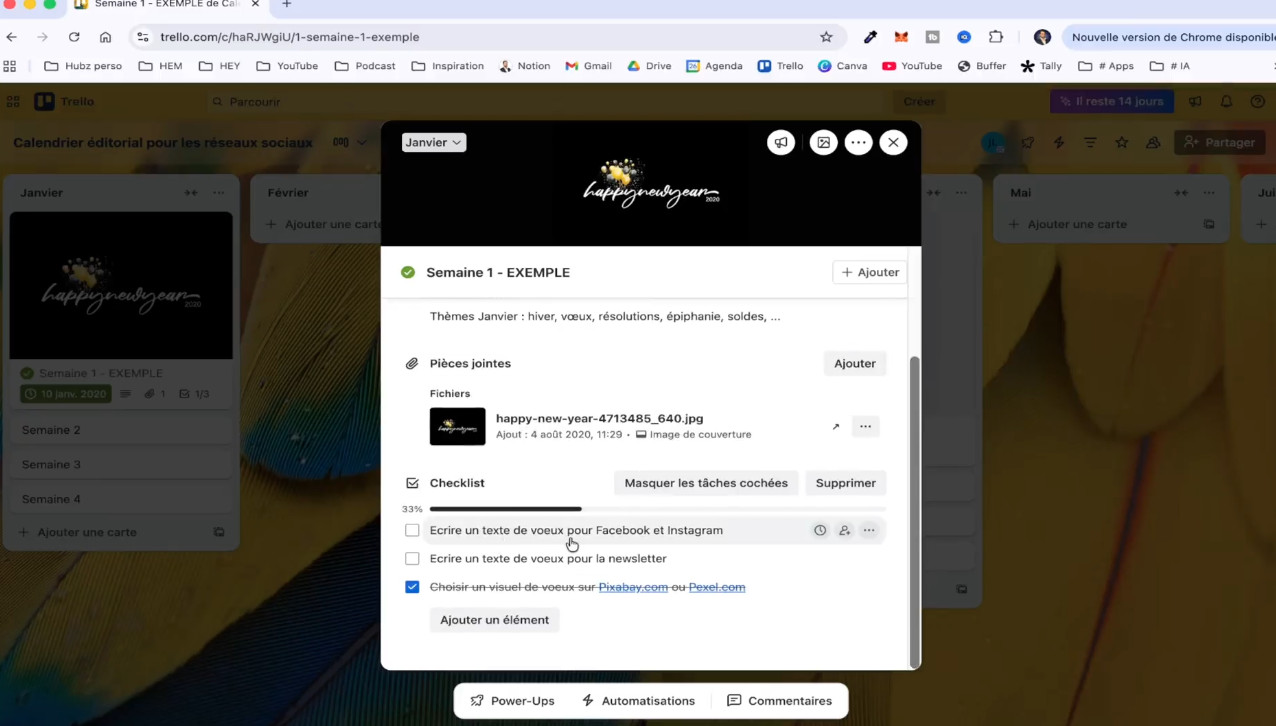This screenshot has width=1276, height=726.
Task: Open the card three-dot actions menu
Action: click(858, 143)
